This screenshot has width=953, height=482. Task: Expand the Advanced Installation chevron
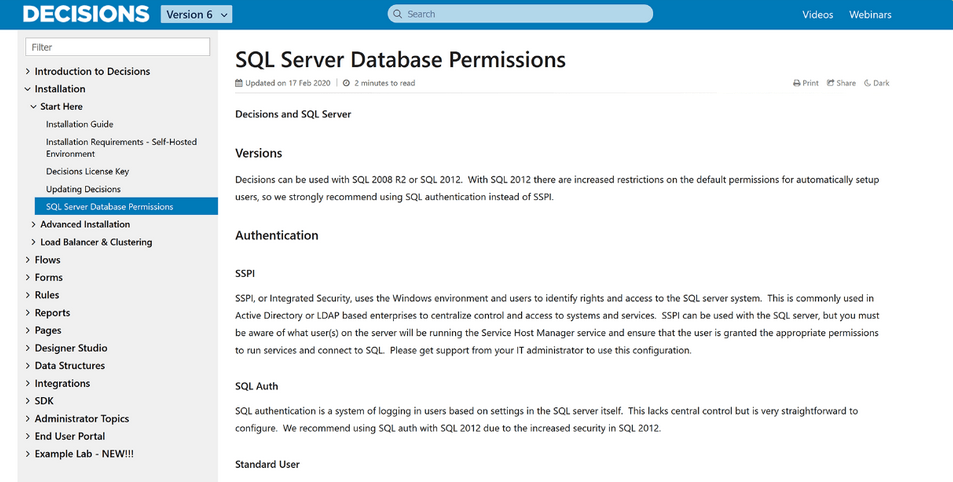click(x=33, y=224)
